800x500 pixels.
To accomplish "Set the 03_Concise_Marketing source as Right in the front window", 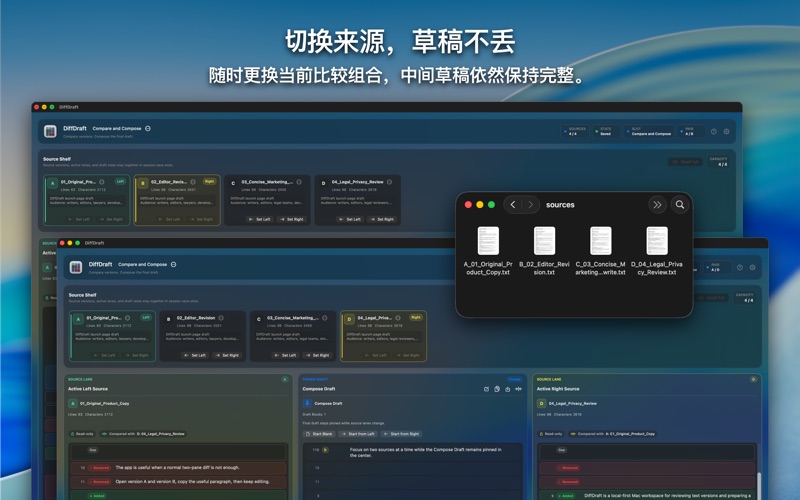I will 318,355.
